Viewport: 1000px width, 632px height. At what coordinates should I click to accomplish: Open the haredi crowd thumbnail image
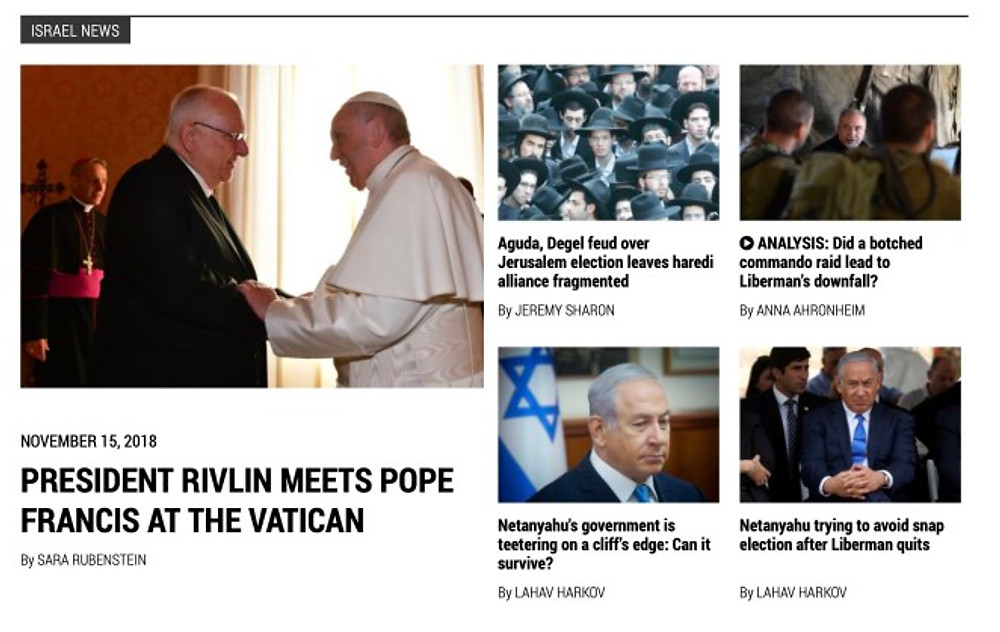point(608,142)
